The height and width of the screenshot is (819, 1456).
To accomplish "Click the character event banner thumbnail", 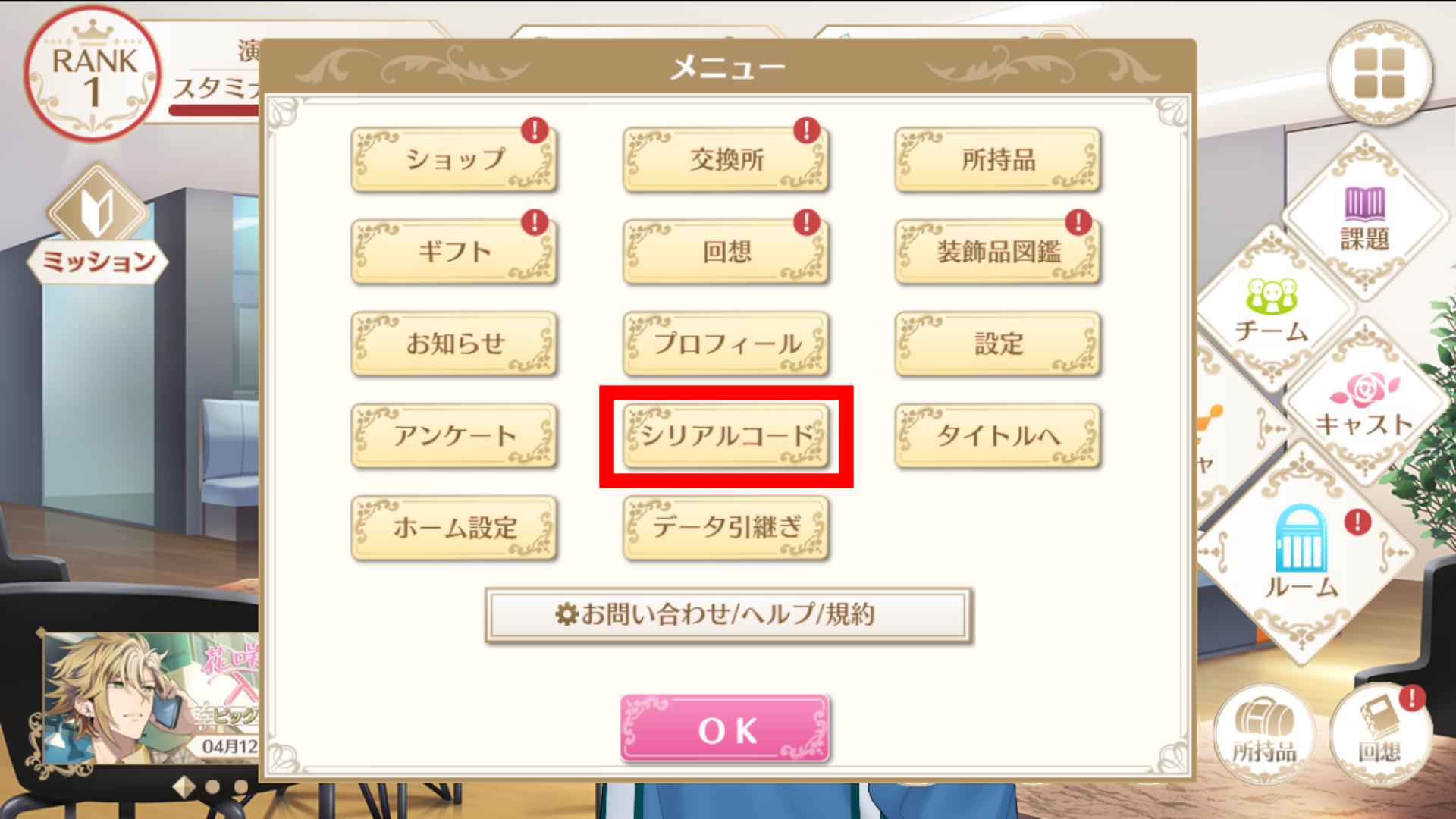I will 152,698.
